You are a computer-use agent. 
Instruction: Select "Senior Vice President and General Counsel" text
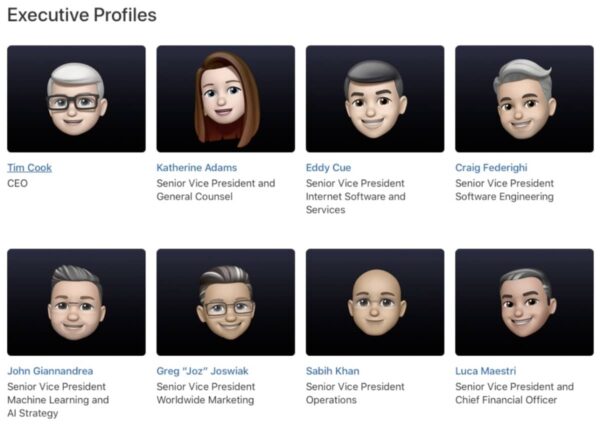pos(216,190)
